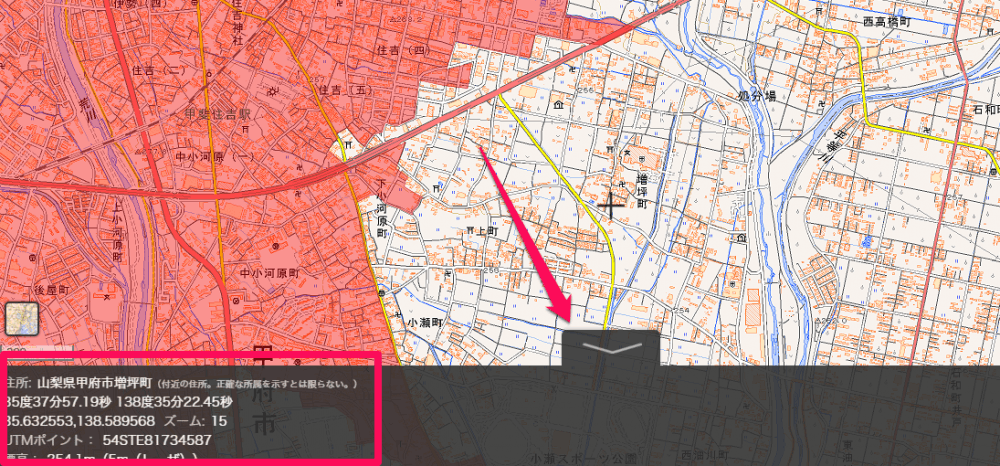Click the 増坪町 label on the map

(x=642, y=190)
